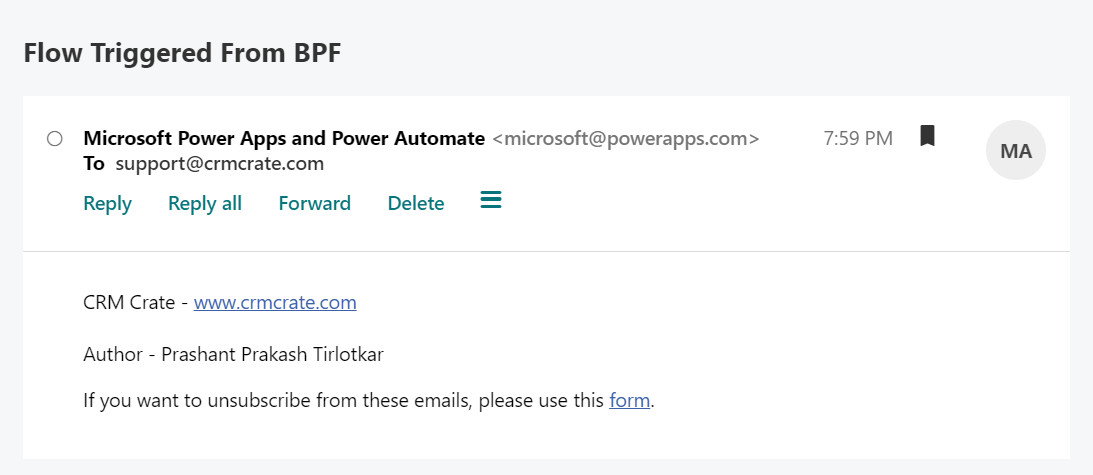Open the www.crmcrate.com link
This screenshot has width=1093, height=475.
(275, 302)
